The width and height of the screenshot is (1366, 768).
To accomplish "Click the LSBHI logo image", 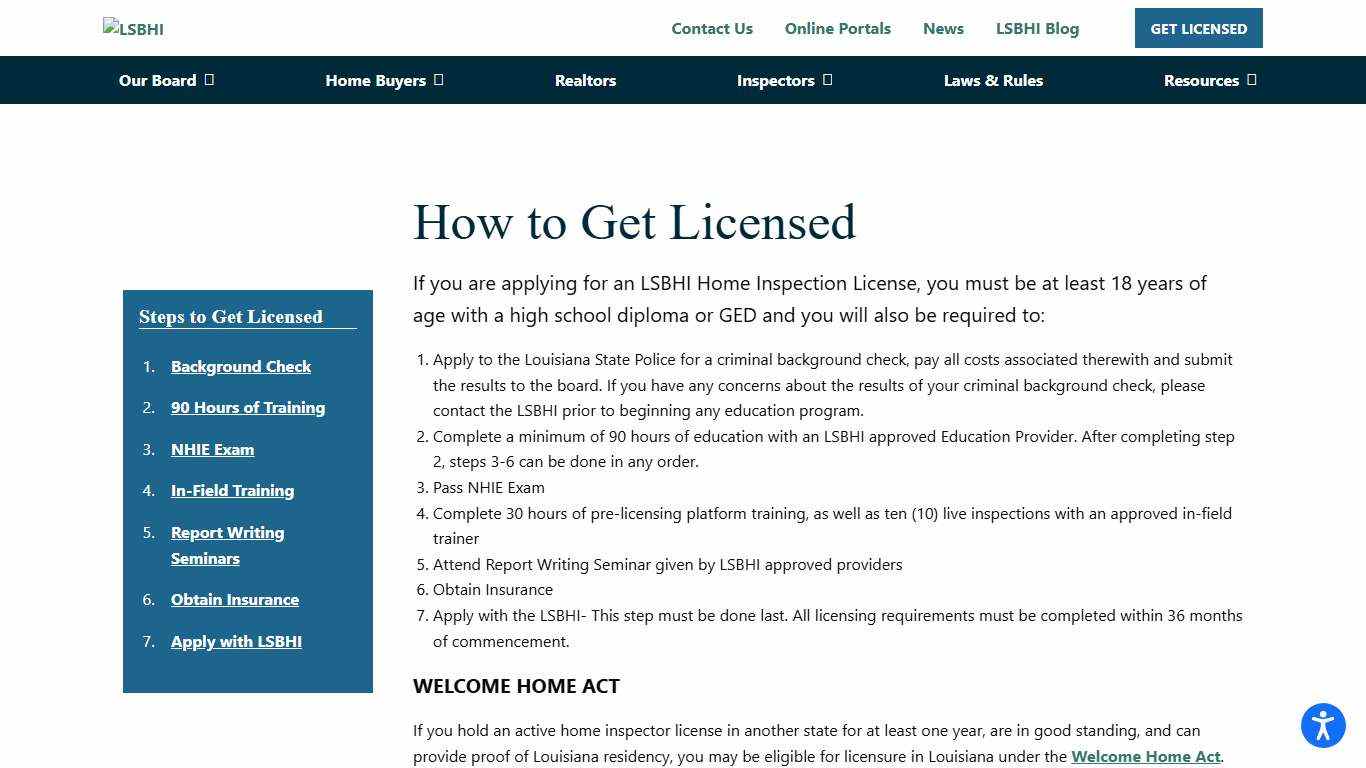I will point(133,28).
